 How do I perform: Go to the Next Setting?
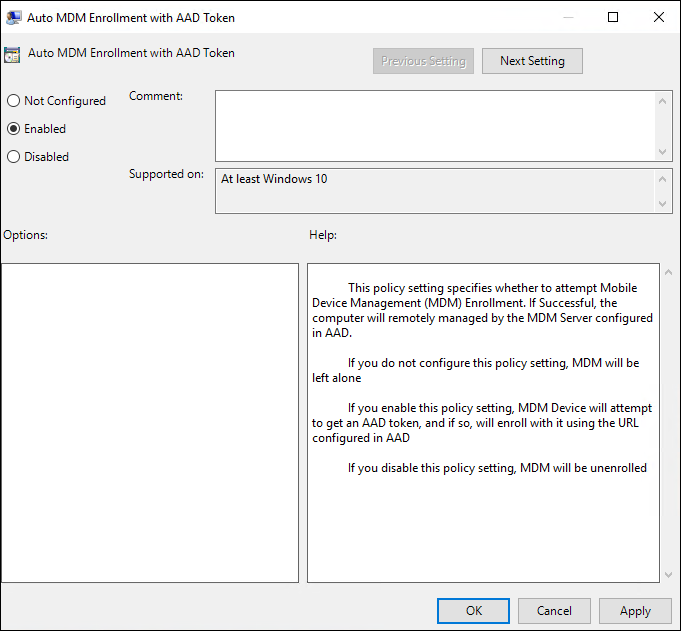[x=532, y=61]
